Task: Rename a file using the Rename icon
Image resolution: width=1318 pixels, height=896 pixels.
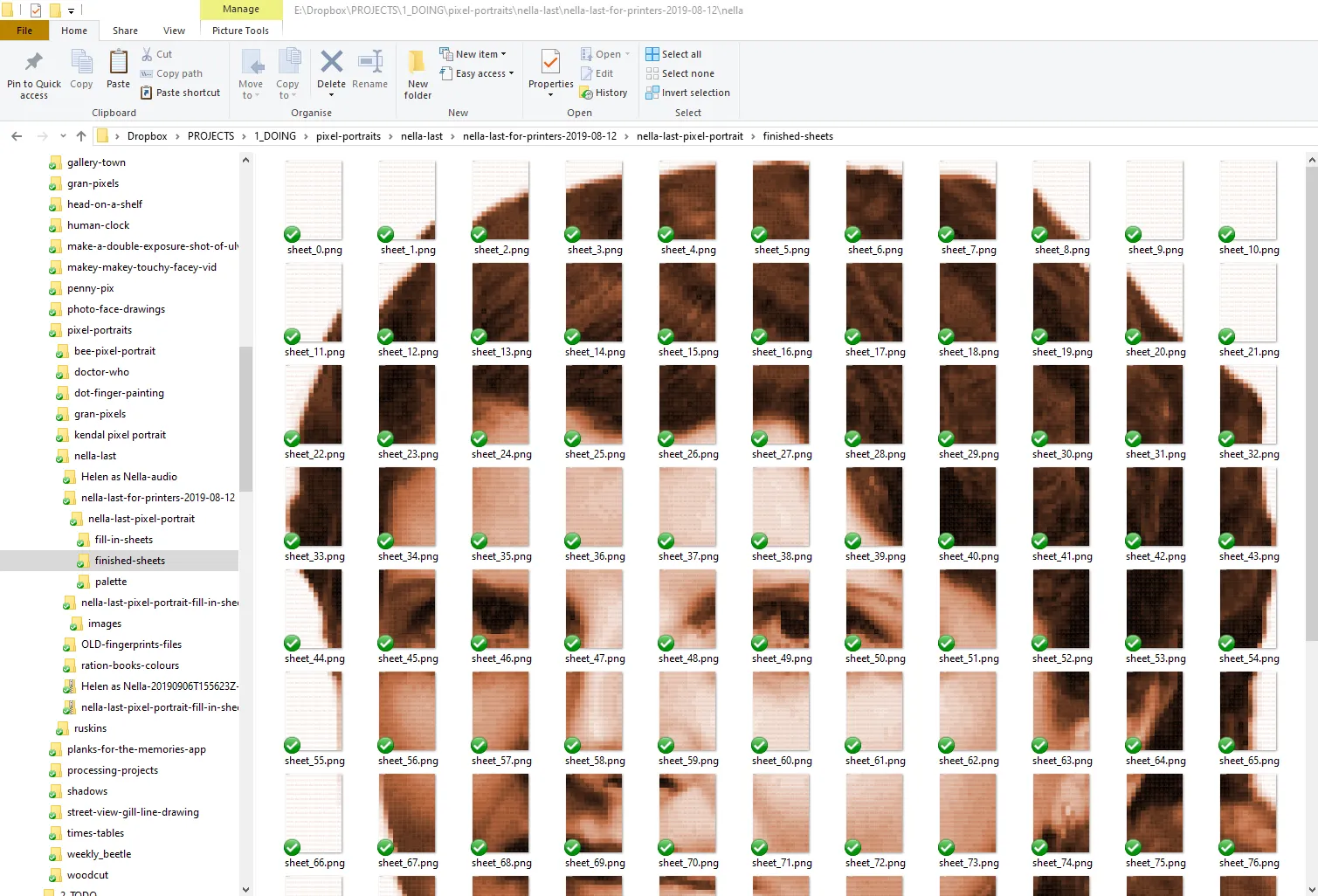Action: click(x=369, y=70)
